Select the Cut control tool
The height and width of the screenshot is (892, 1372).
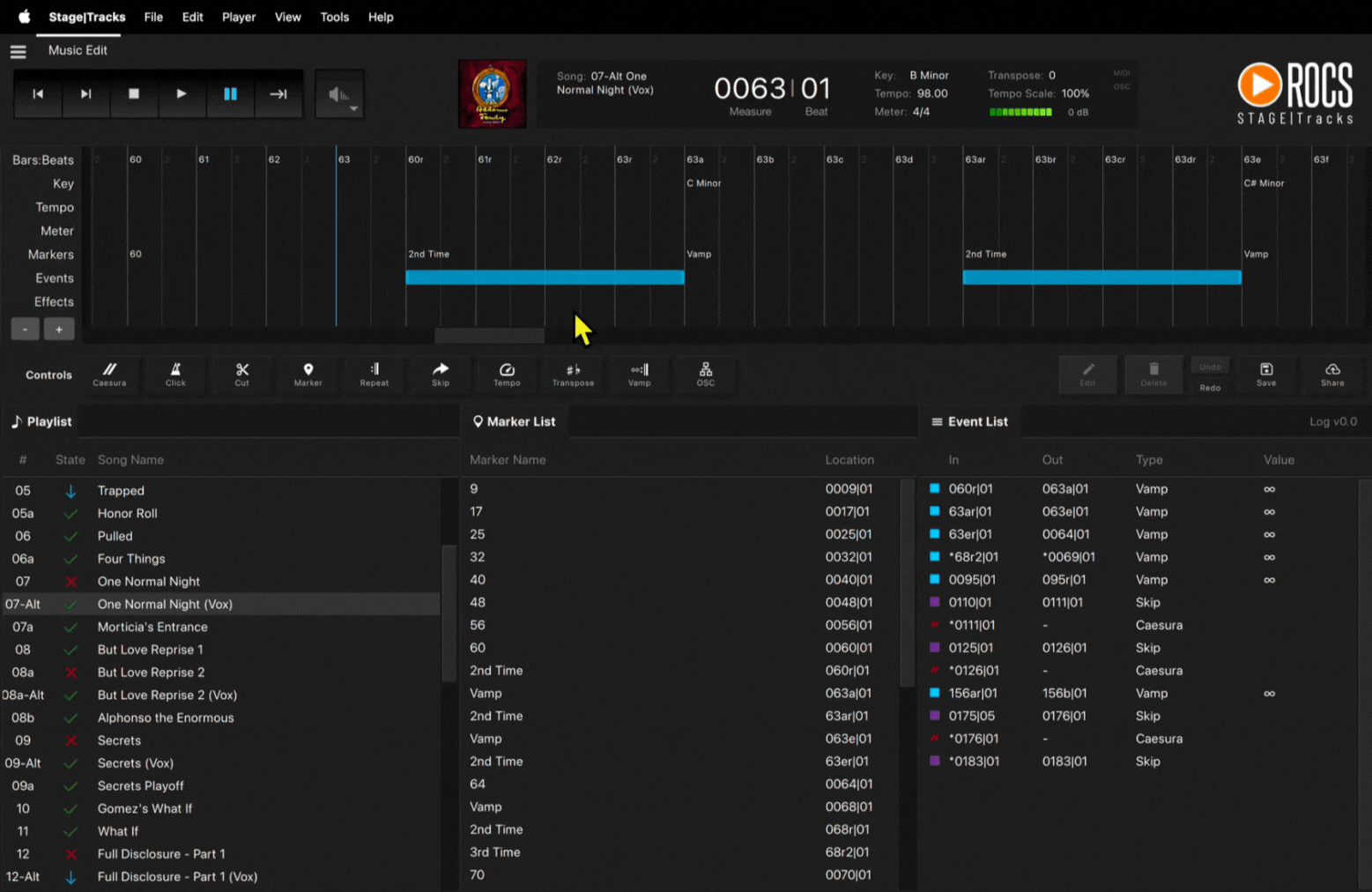click(241, 375)
